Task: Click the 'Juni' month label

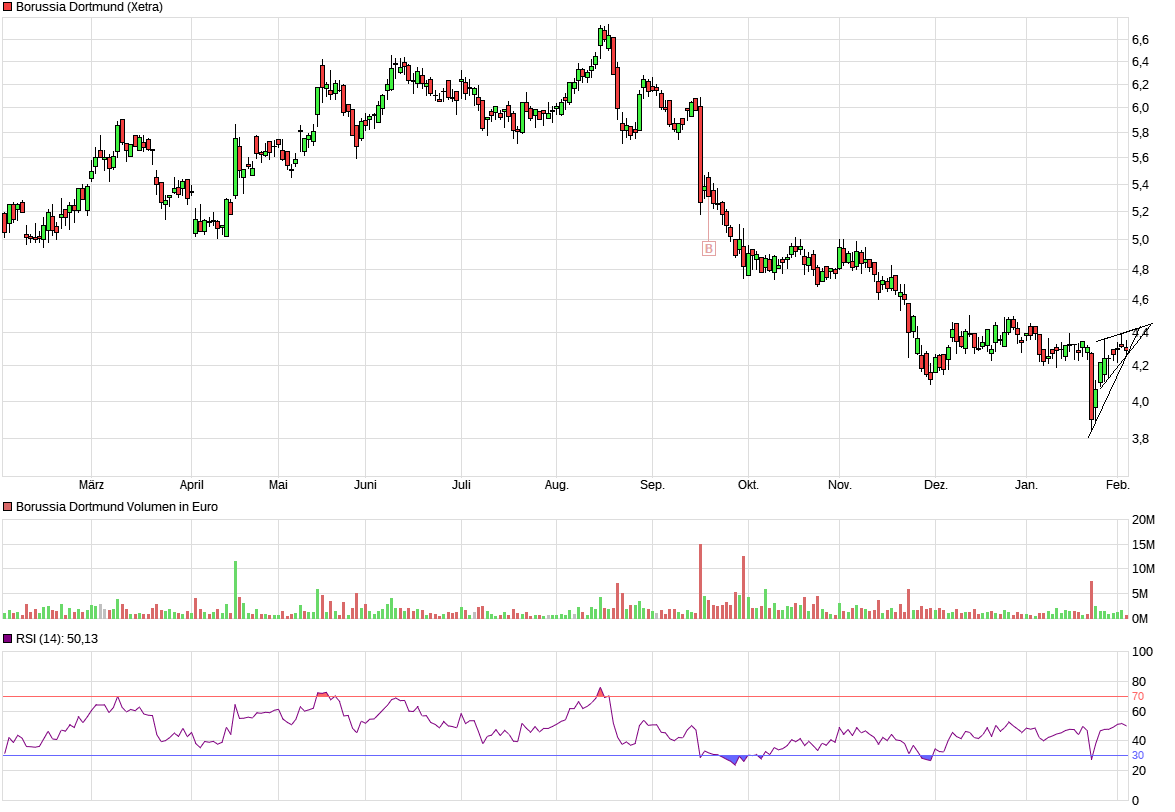Action: (365, 485)
